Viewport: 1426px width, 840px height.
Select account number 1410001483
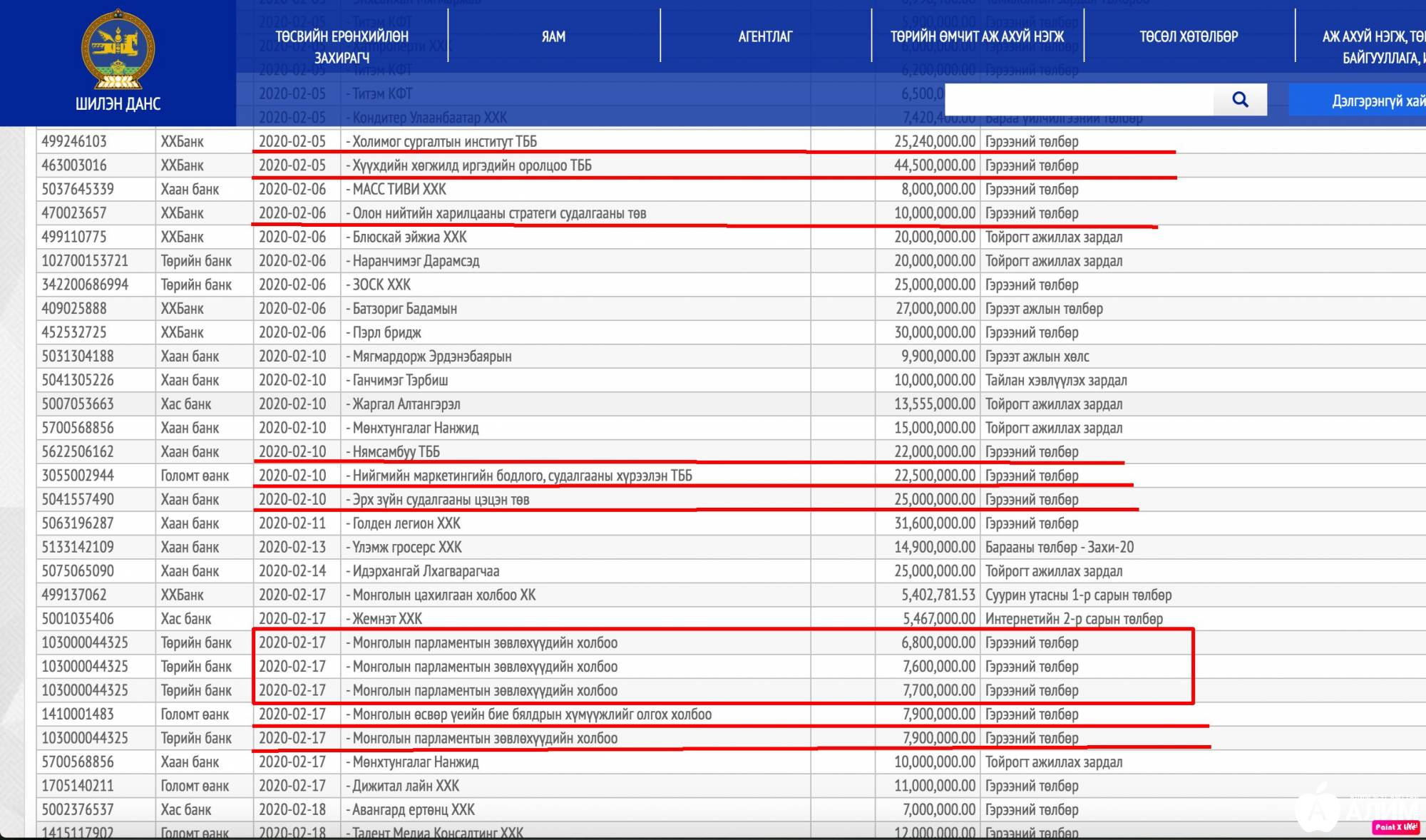[x=78, y=714]
